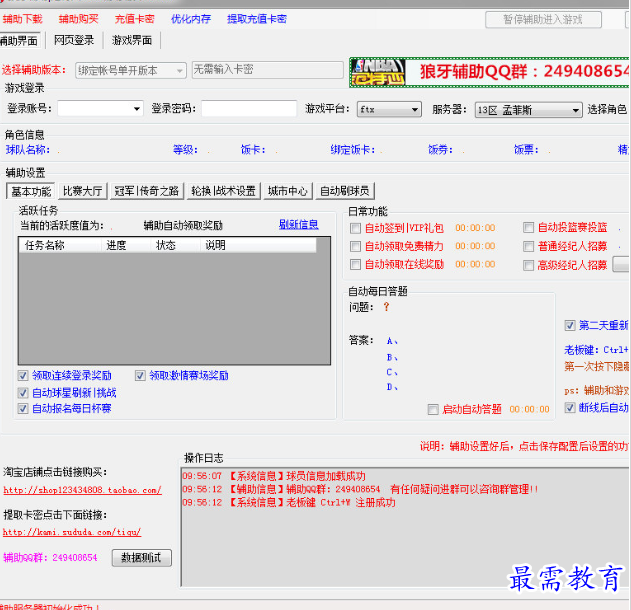Screen dimensions: 631x610
Task: Click the 暂停辅助进入游戏 button
Action: coord(543,19)
